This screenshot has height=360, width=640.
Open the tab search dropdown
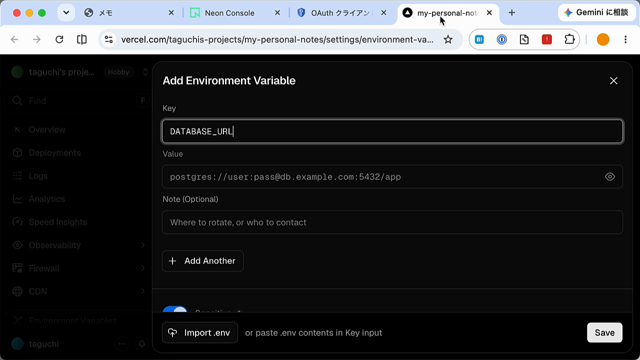(x=66, y=13)
